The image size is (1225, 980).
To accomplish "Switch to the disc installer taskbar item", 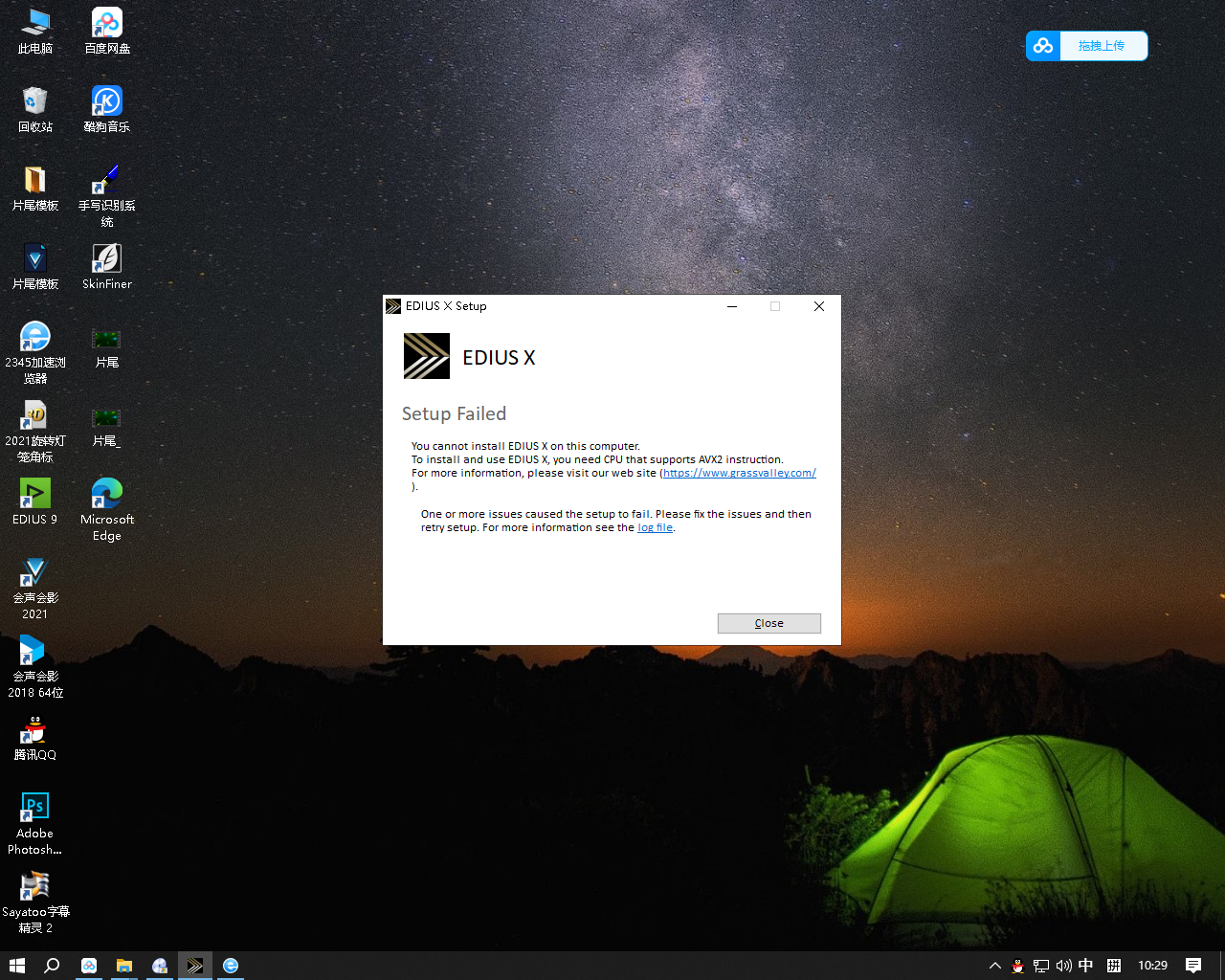I will point(160,966).
